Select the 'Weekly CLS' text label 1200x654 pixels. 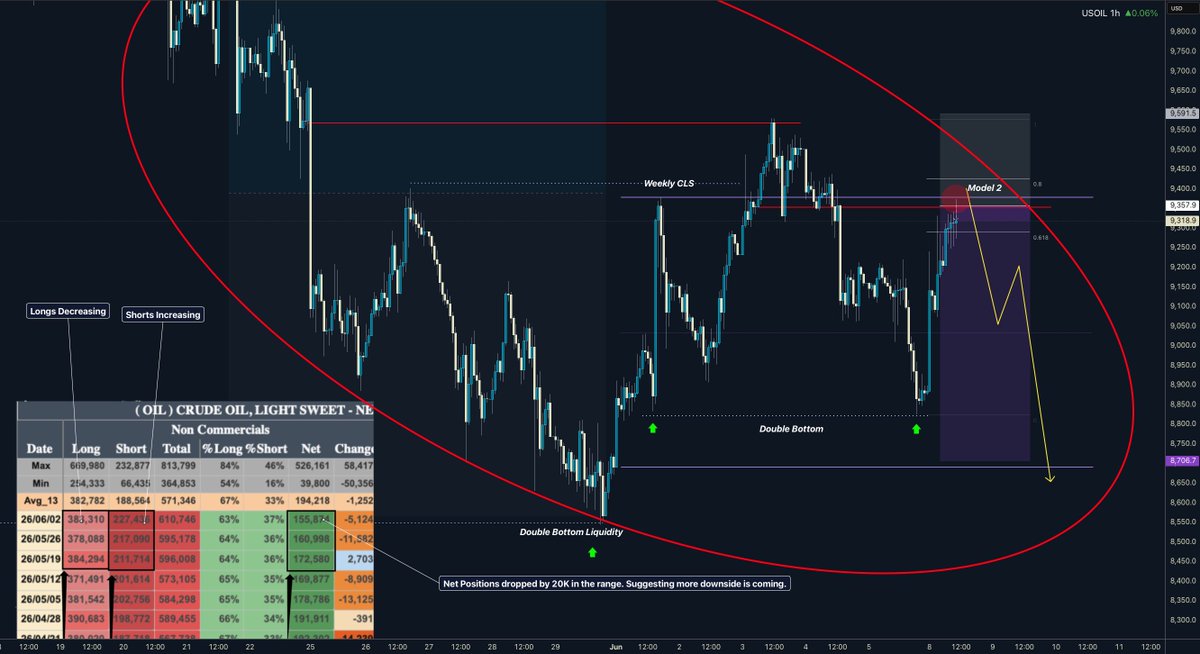[x=669, y=184]
